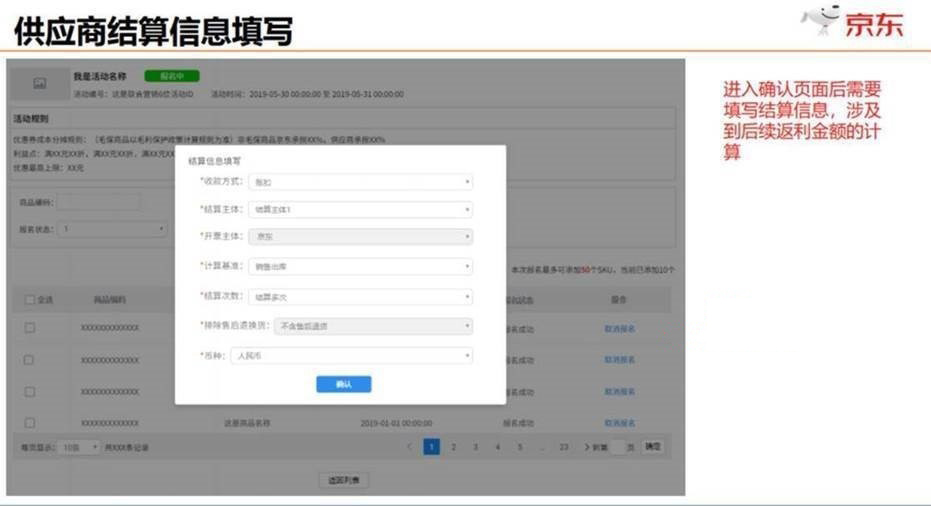The width and height of the screenshot is (931, 506).
Task: Open the 计算基准 dropdown
Action: pos(360,266)
